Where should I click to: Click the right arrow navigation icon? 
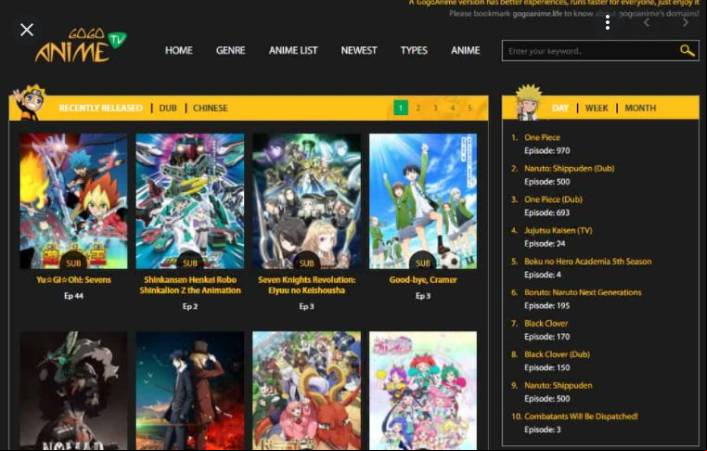click(x=685, y=22)
